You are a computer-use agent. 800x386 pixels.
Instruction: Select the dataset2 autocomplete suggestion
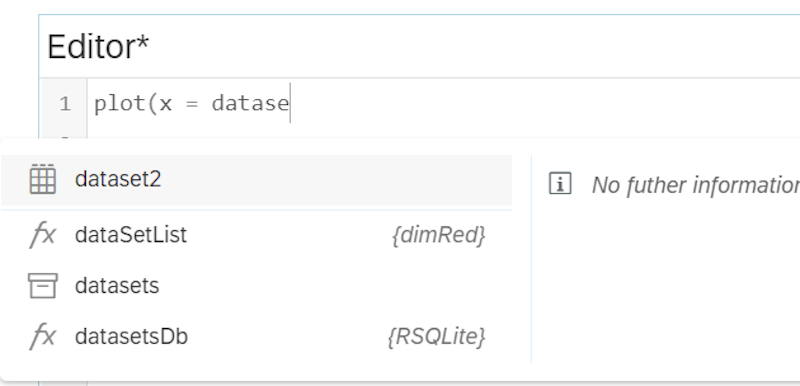[256, 180]
